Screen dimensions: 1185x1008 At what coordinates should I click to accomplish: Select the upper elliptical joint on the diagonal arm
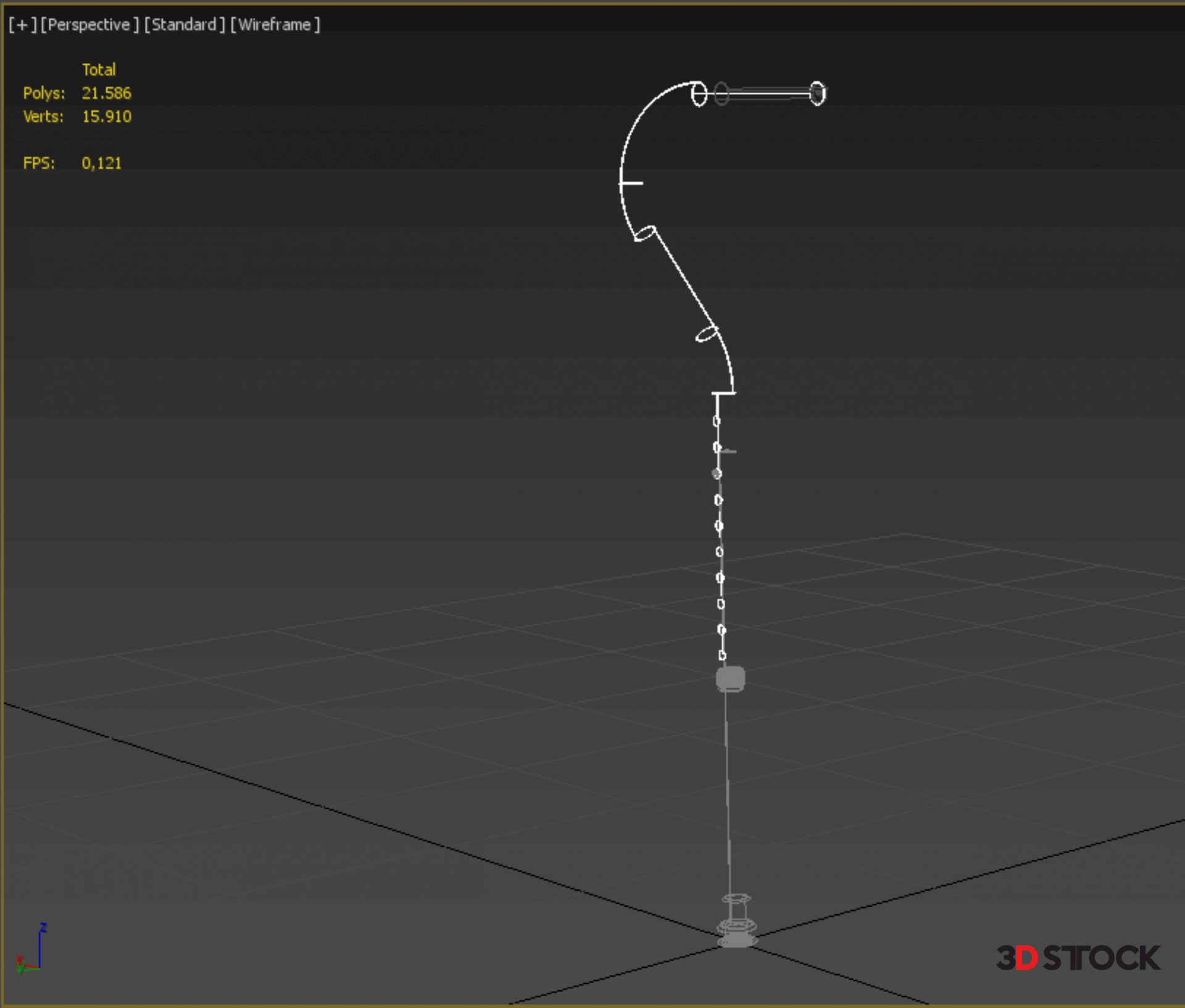(645, 233)
